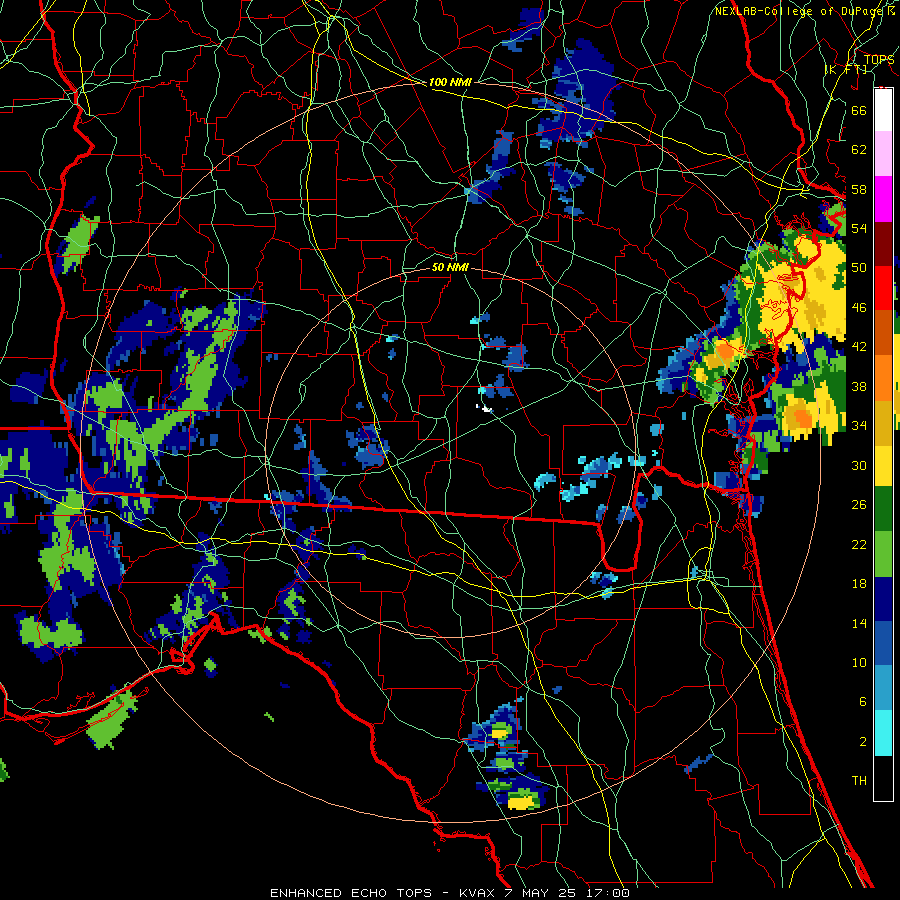Screen dimensions: 900x900
Task: Click the '7 MAY 25' date in caption
Action: (542, 893)
